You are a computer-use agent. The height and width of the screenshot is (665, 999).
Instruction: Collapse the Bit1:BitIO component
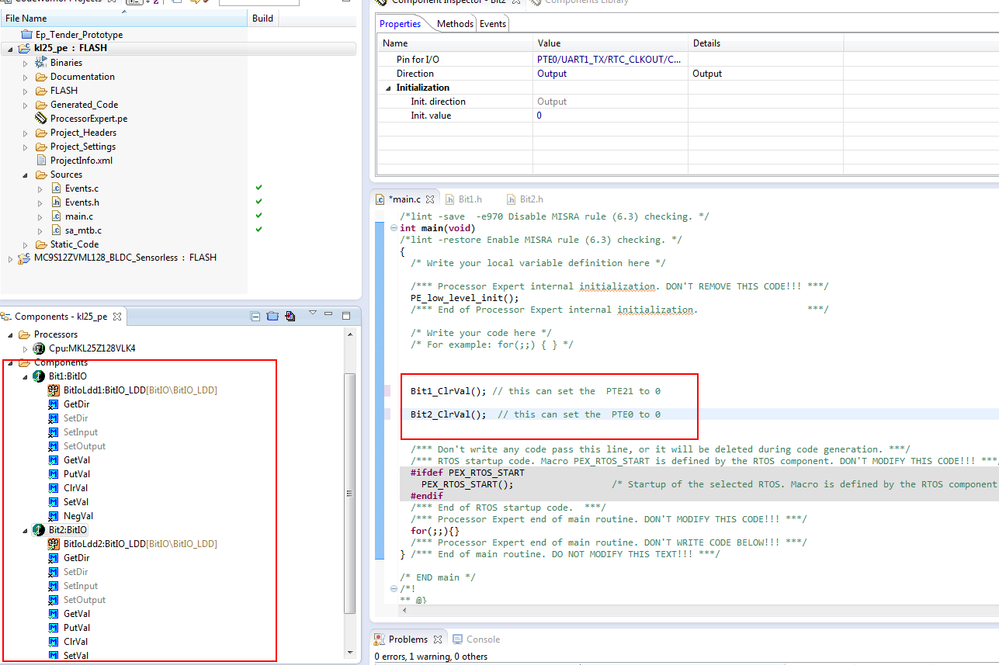coord(25,377)
